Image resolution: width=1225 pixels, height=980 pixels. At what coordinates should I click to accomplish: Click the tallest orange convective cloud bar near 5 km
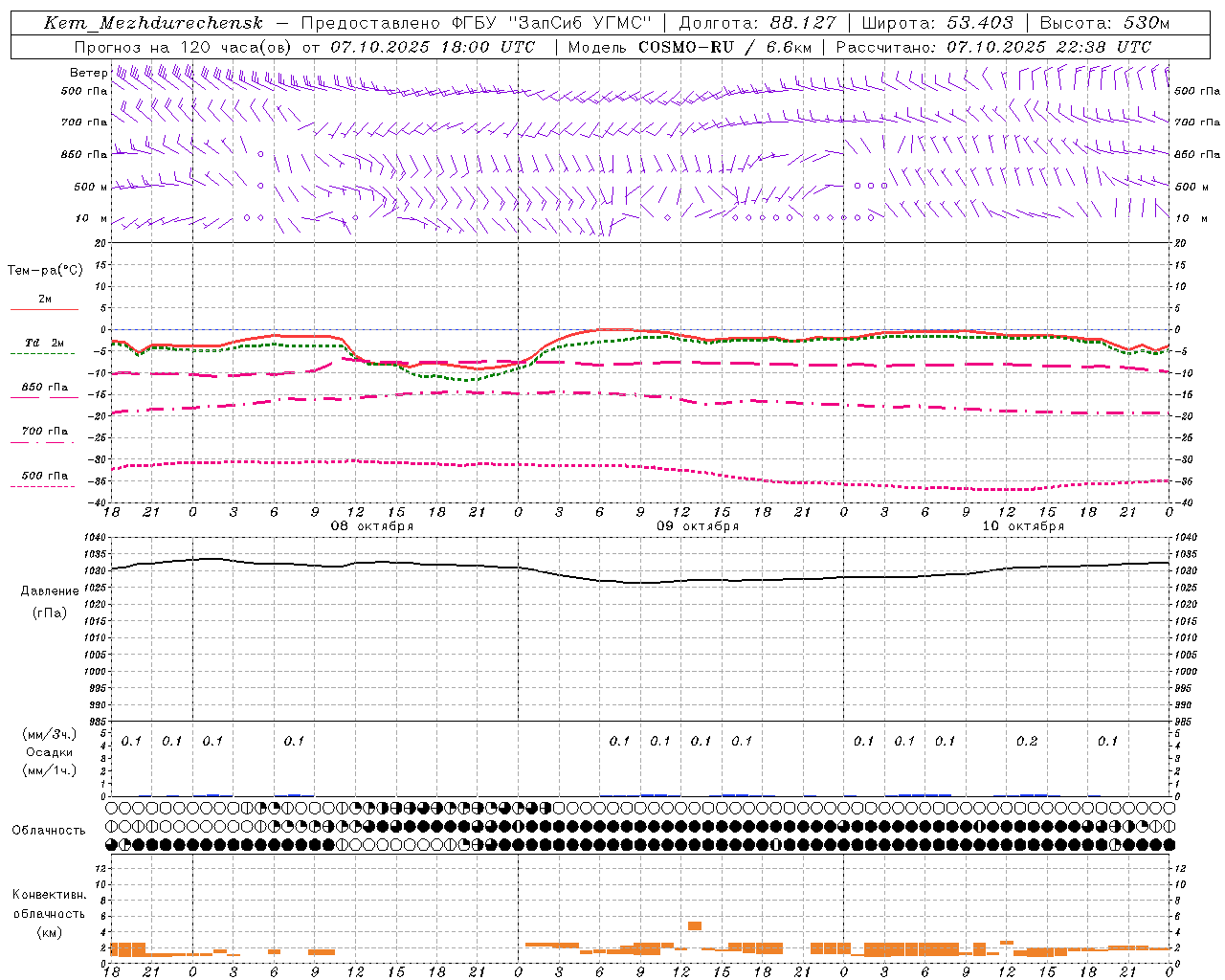(695, 925)
